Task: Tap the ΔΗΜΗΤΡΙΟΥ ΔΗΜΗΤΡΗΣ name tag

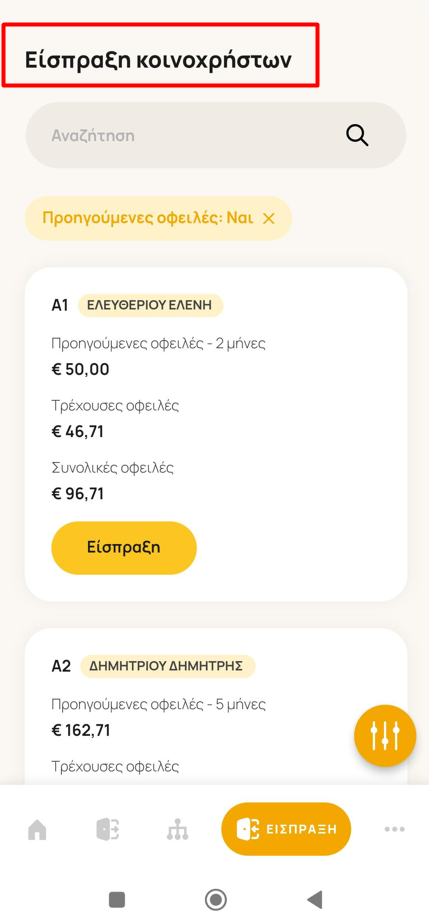Action: 168,666
